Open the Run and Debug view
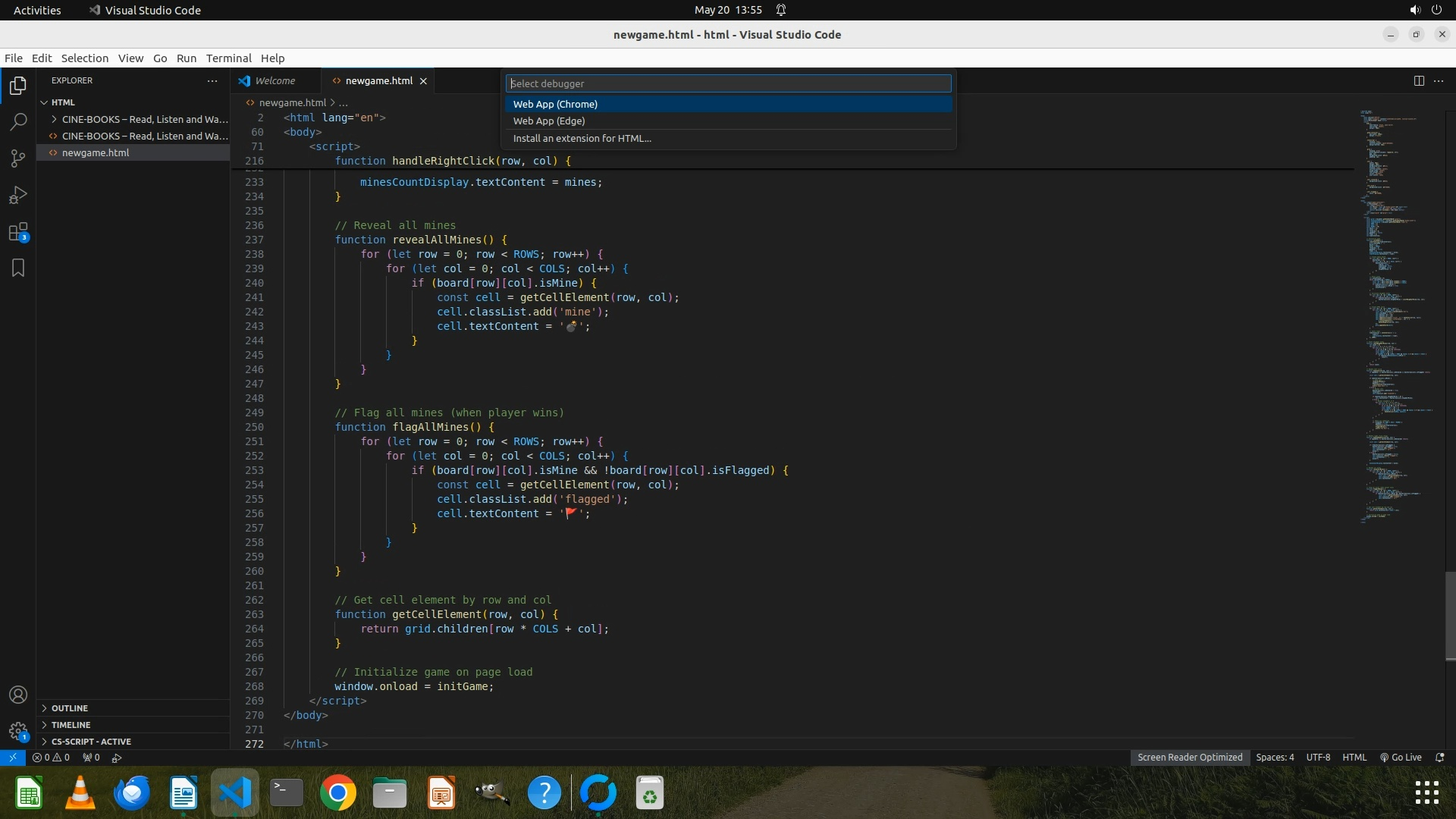The image size is (1456, 819). (x=18, y=196)
